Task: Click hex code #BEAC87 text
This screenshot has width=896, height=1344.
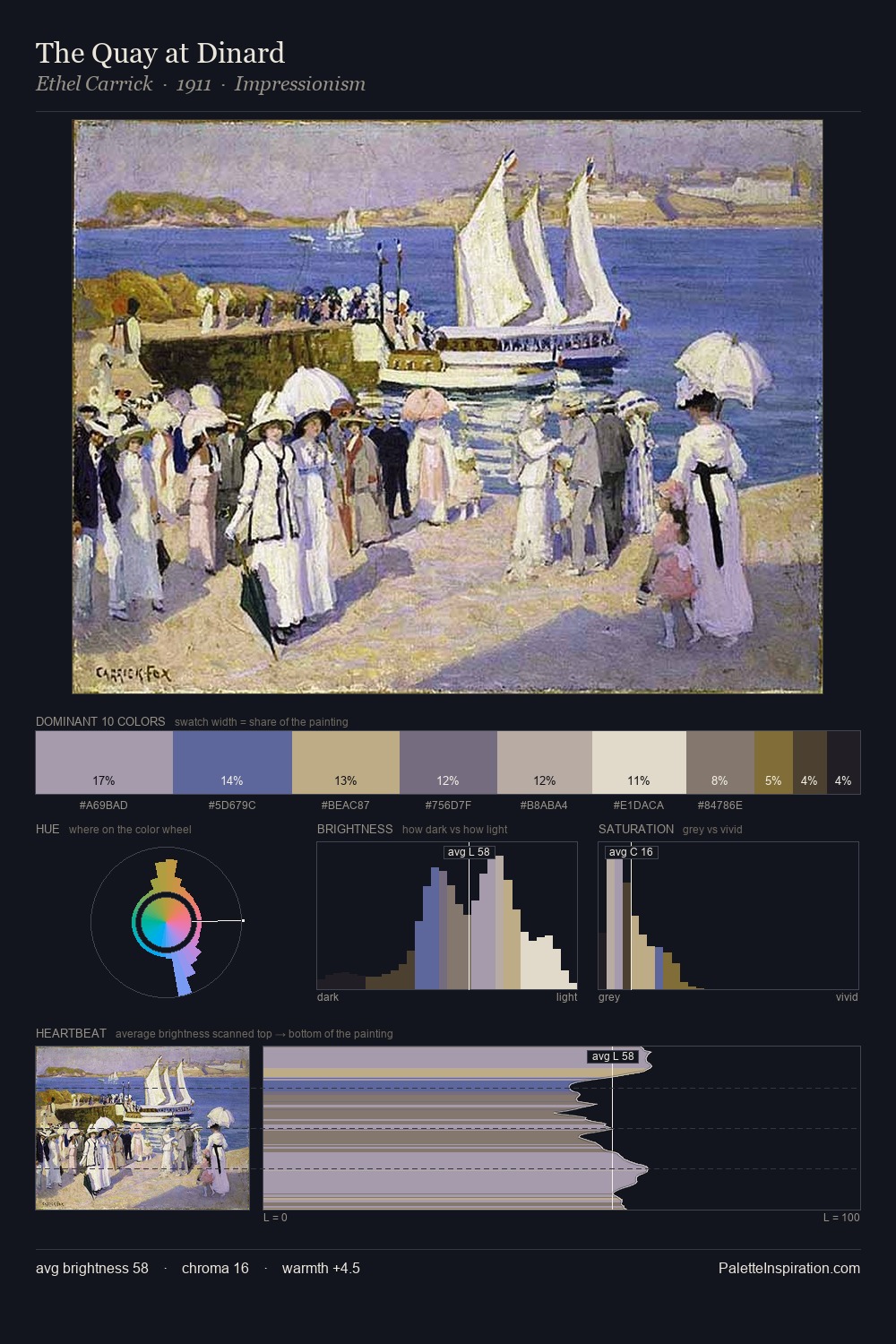Action: pyautogui.click(x=346, y=806)
